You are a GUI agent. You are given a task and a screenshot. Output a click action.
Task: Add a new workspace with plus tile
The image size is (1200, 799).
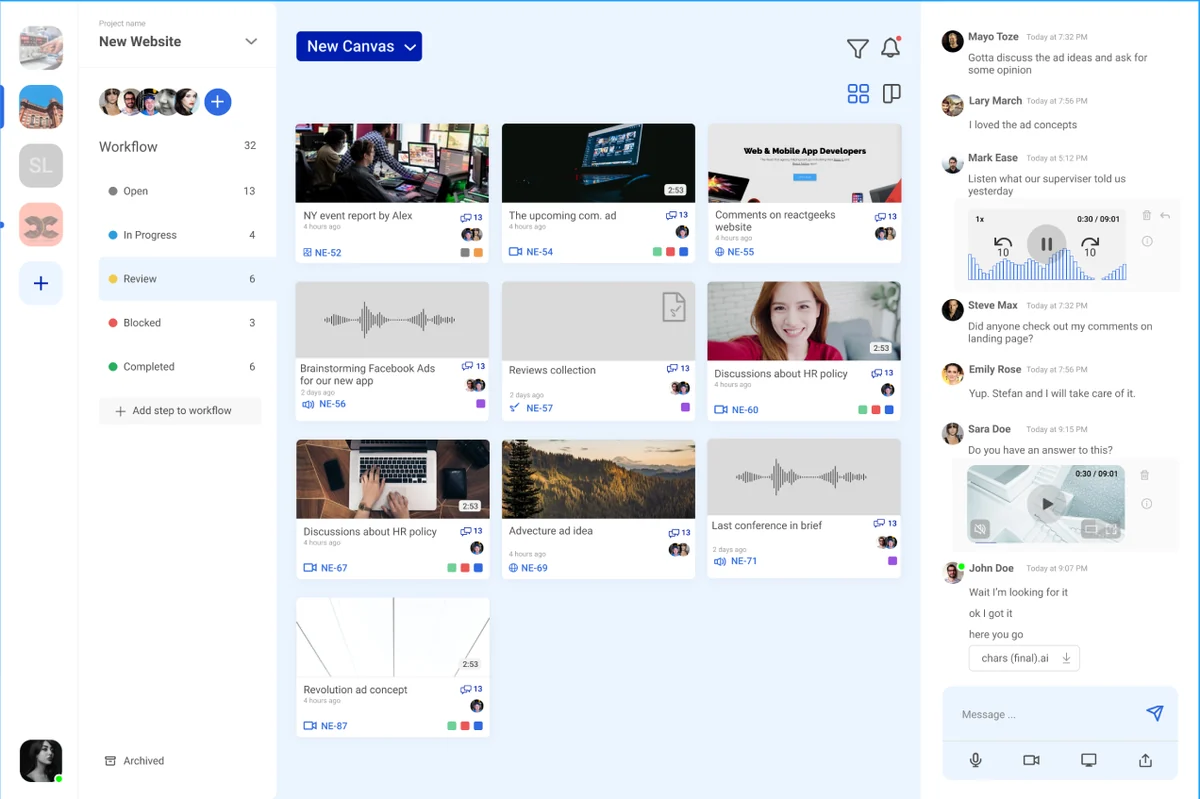[41, 284]
